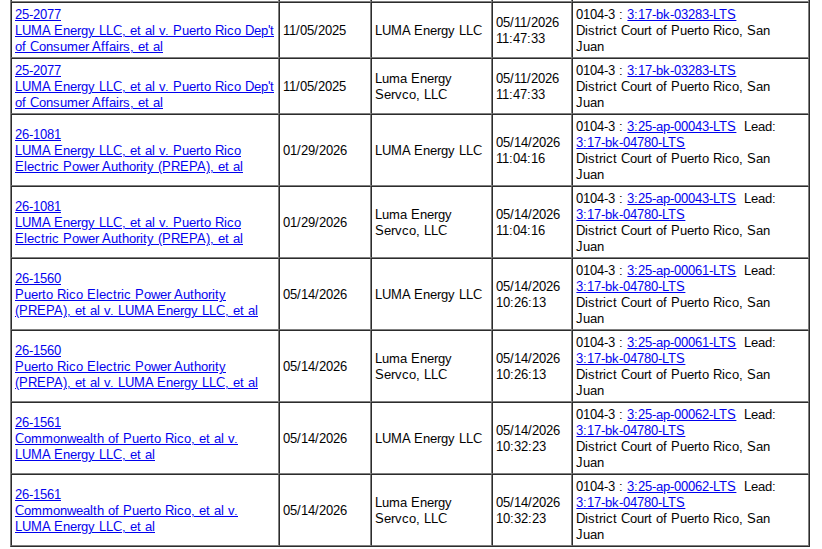
Task: Open PREPA v. LUMA Energy case title, Luma Energy Servco row
Action: tap(136, 374)
